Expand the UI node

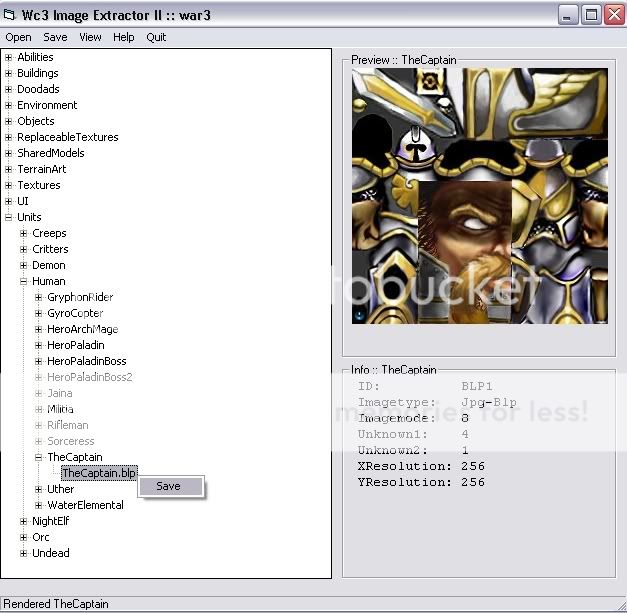(8, 202)
